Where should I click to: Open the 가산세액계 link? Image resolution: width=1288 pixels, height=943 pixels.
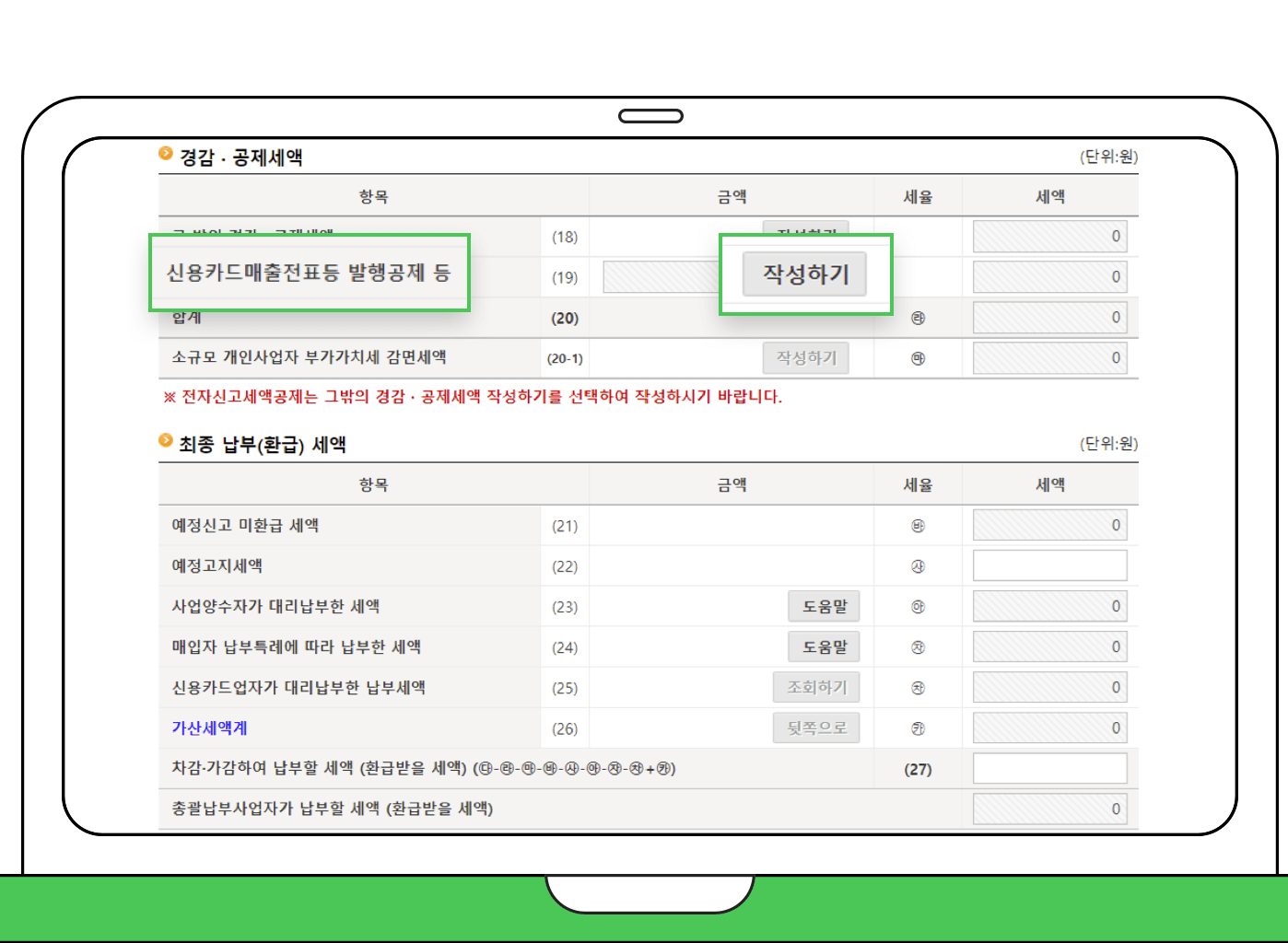point(208,728)
